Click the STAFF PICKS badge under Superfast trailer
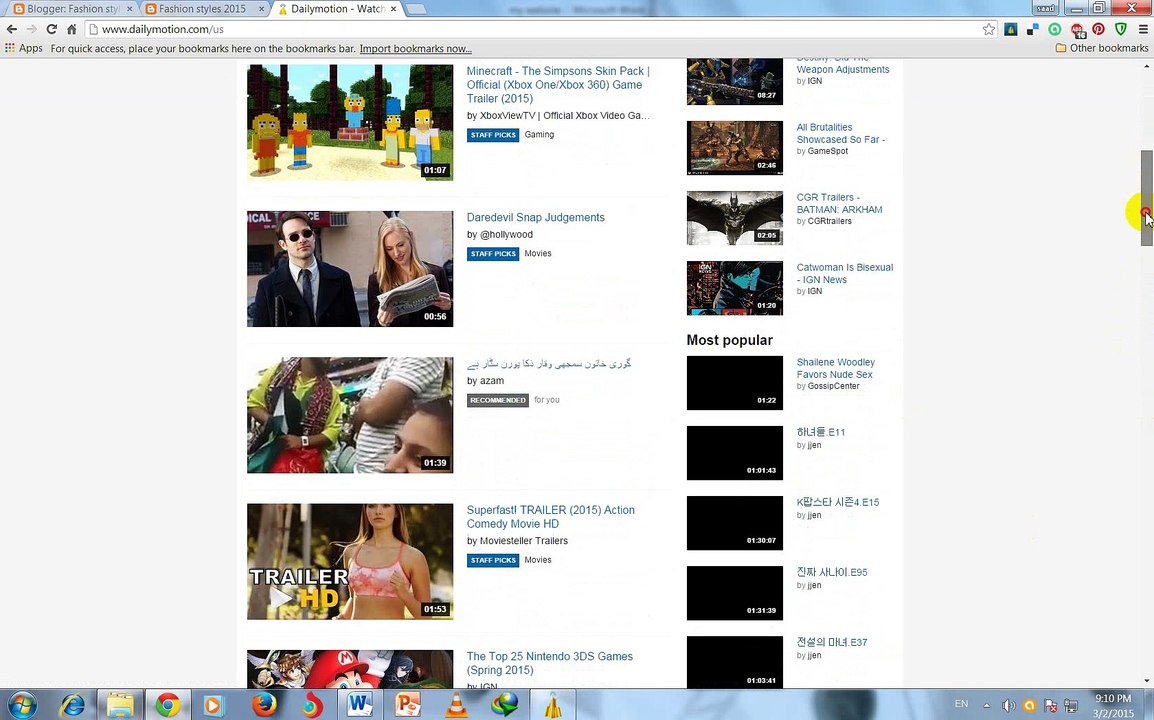 click(x=493, y=560)
